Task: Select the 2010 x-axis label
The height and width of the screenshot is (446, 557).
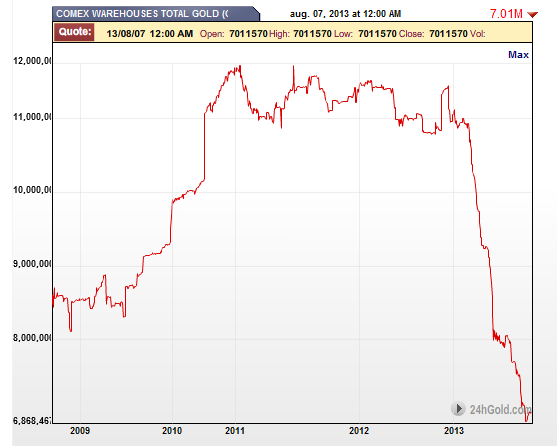Action: 172,431
